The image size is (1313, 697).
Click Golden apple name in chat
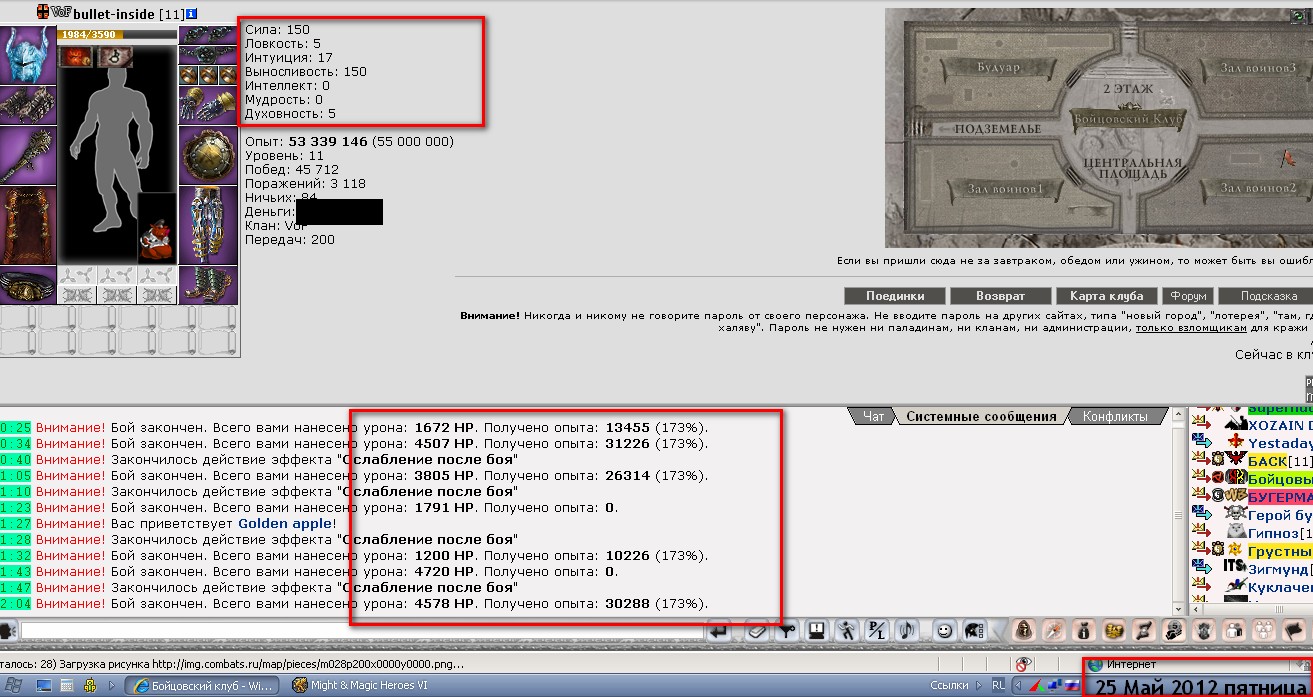tap(286, 523)
